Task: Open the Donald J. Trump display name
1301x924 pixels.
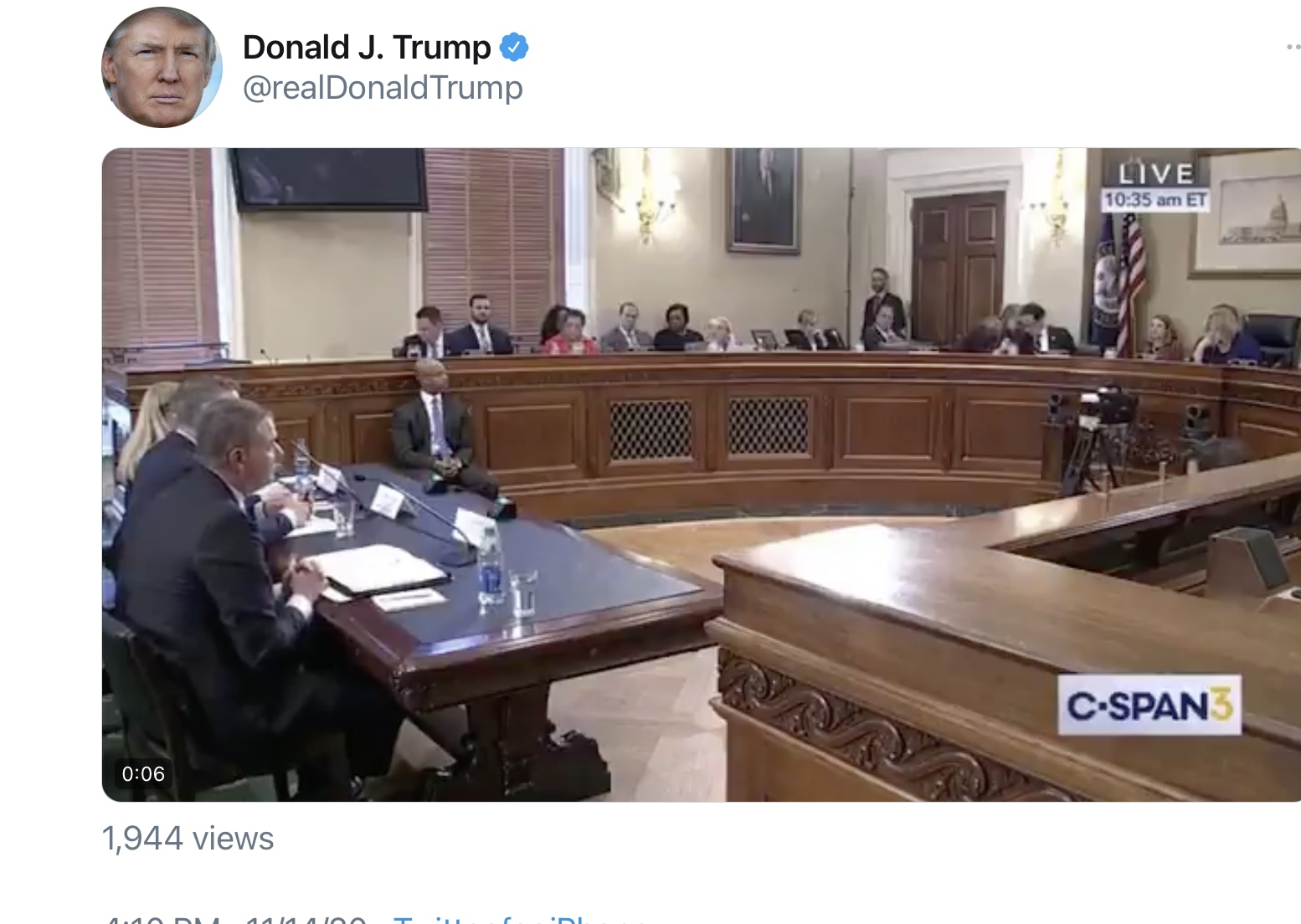Action: pyautogui.click(x=367, y=48)
